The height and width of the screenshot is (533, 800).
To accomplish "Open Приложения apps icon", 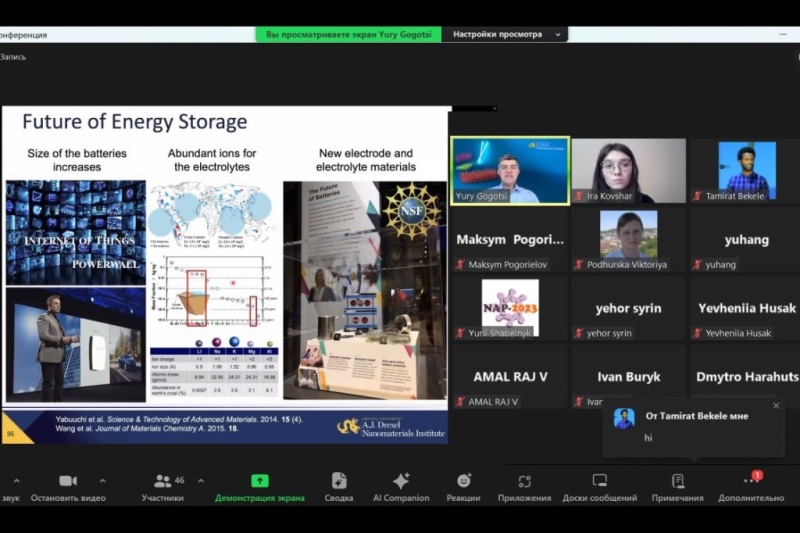I will (x=524, y=481).
